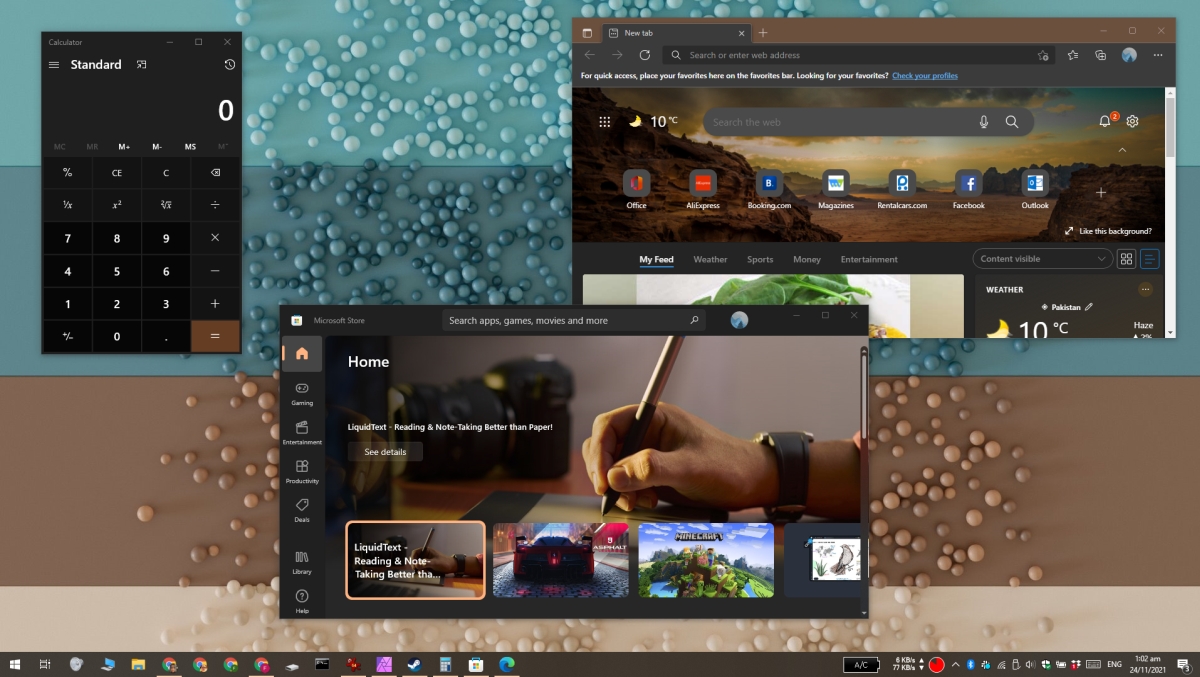Switch the feed to grid layout view
This screenshot has width=1200, height=677.
pos(1127,259)
